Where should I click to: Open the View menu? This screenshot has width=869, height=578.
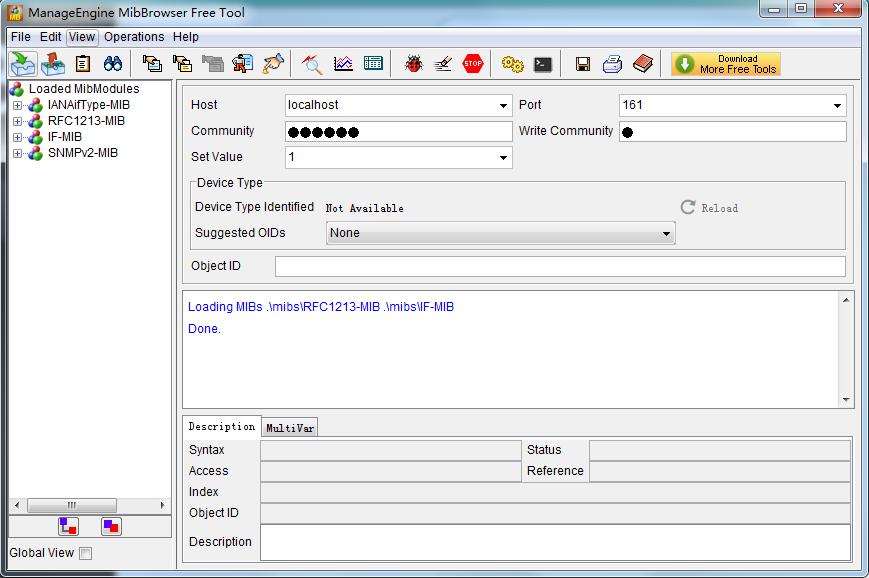tap(82, 37)
